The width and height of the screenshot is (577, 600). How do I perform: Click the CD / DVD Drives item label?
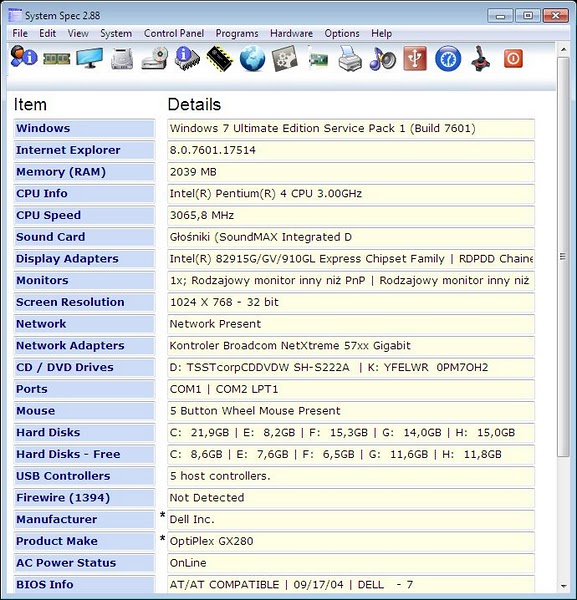point(84,367)
